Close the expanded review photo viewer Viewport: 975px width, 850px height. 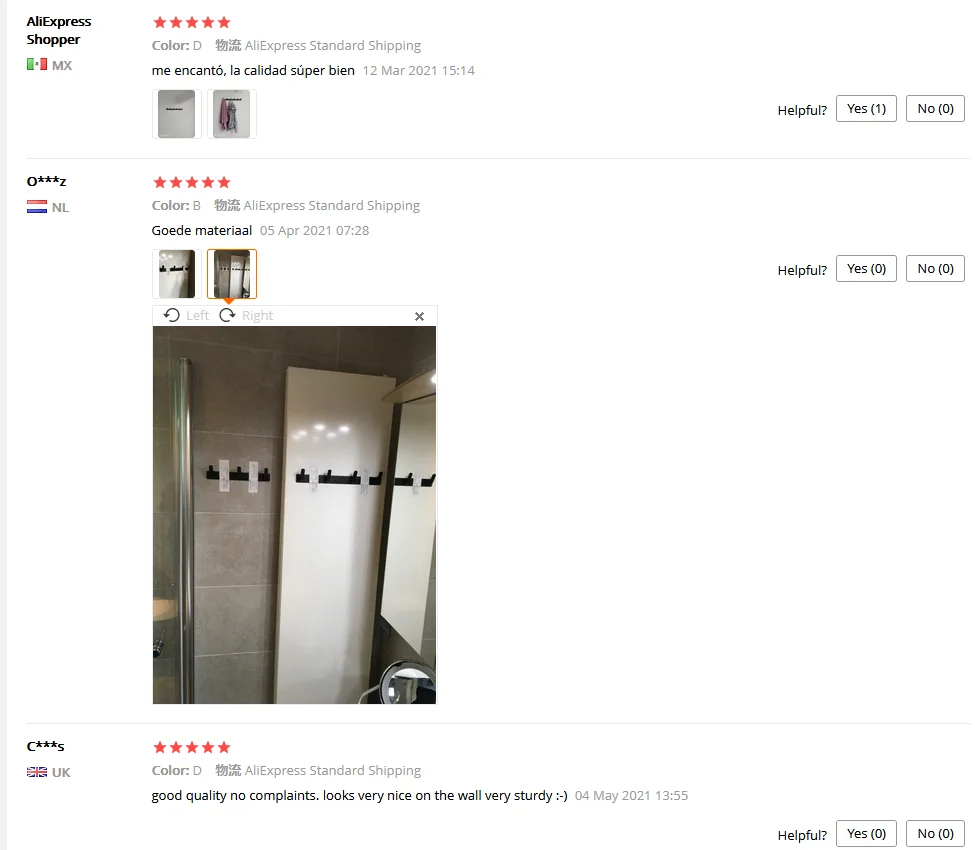[x=420, y=316]
